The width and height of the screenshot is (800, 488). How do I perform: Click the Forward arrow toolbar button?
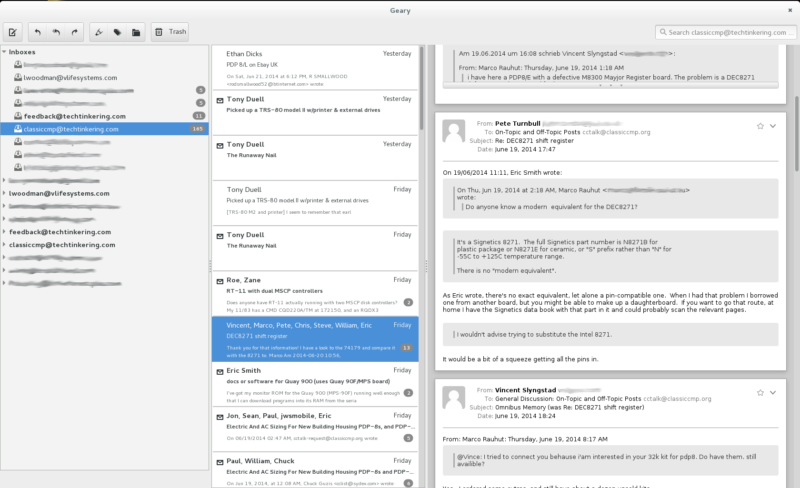pos(74,32)
